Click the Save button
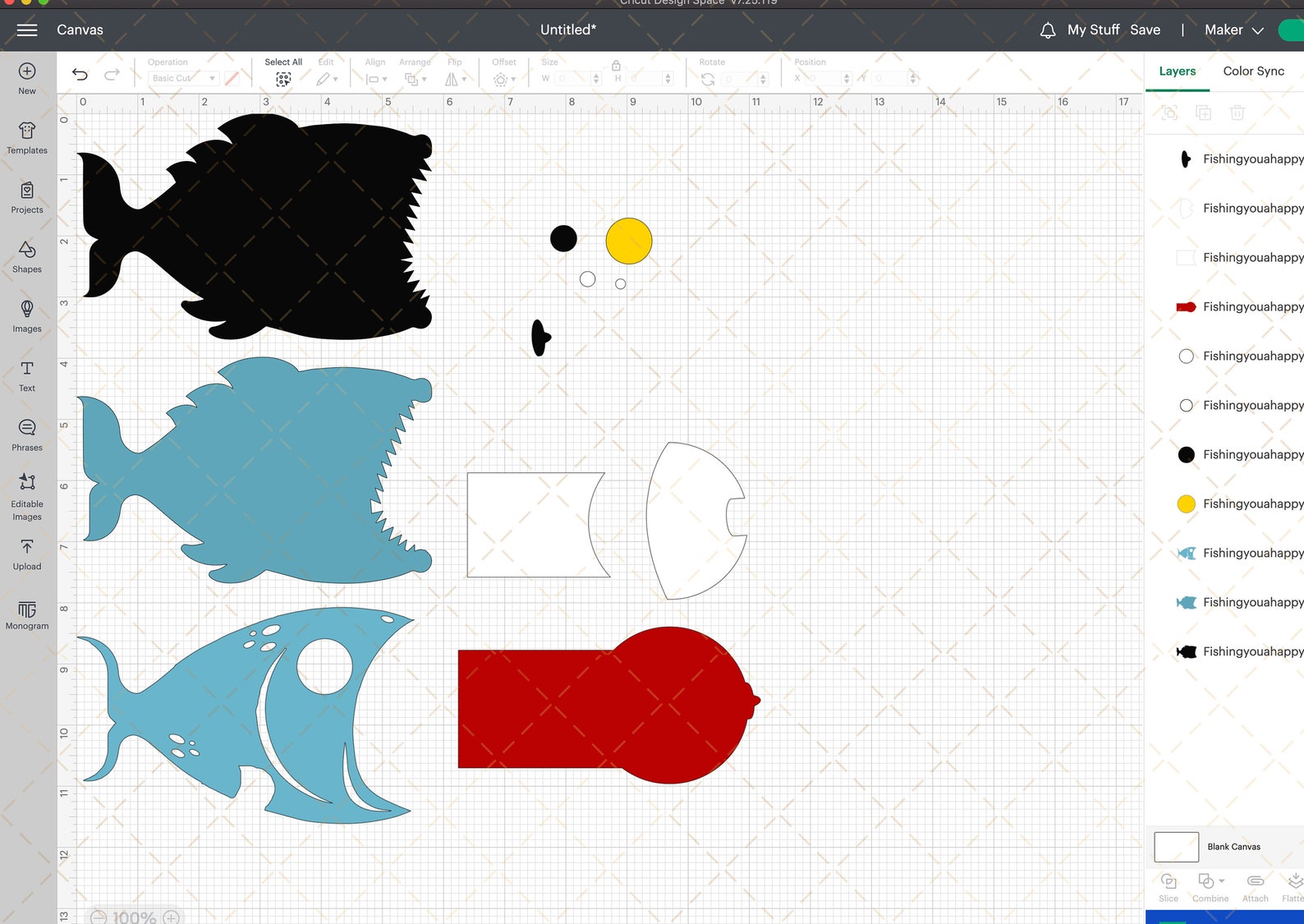The width and height of the screenshot is (1304, 924). [x=1145, y=30]
